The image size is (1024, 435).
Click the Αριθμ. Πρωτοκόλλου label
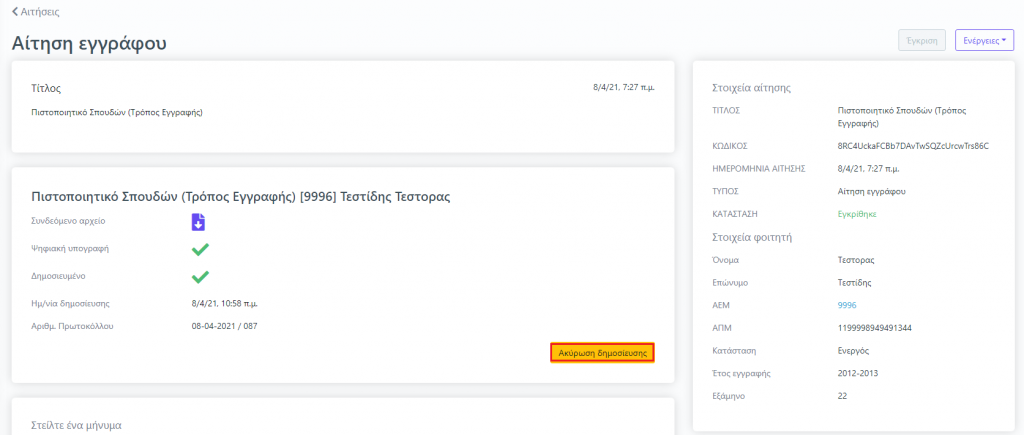[x=72, y=325]
